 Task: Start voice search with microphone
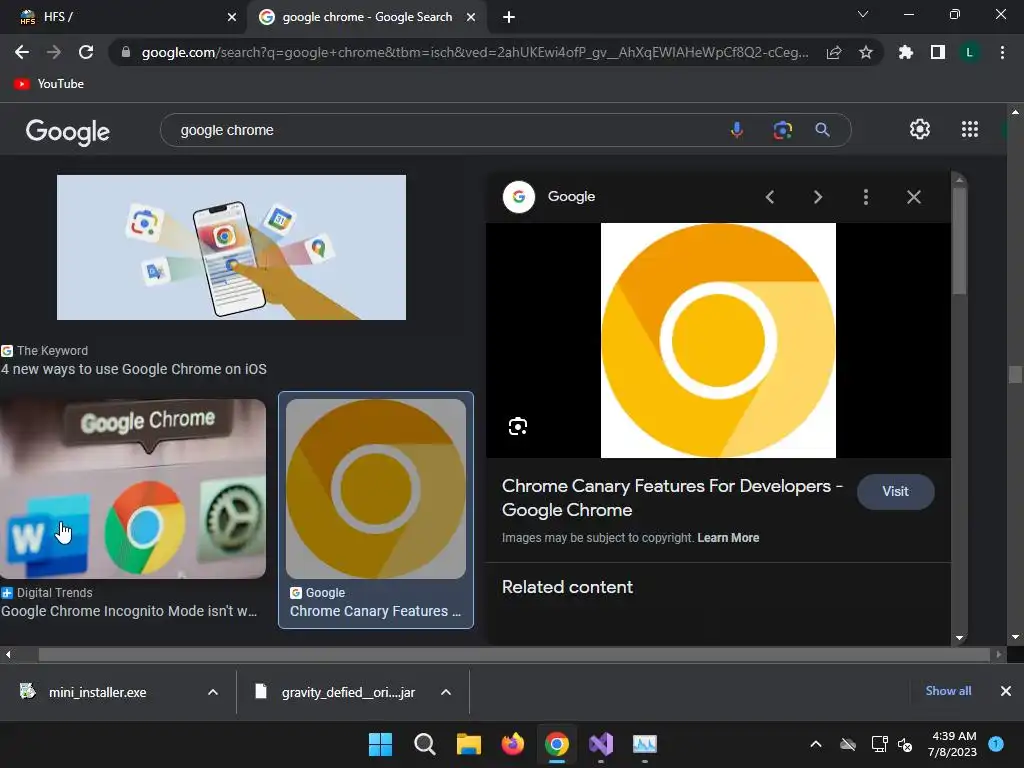pos(737,130)
